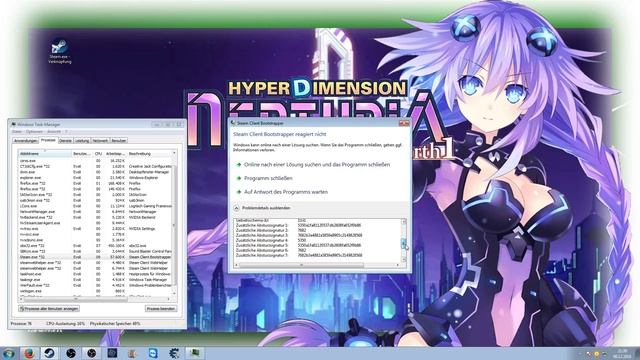Viewport: 640px width, 360px height.
Task: Select the taskmgr.exe process row
Action: point(95,280)
